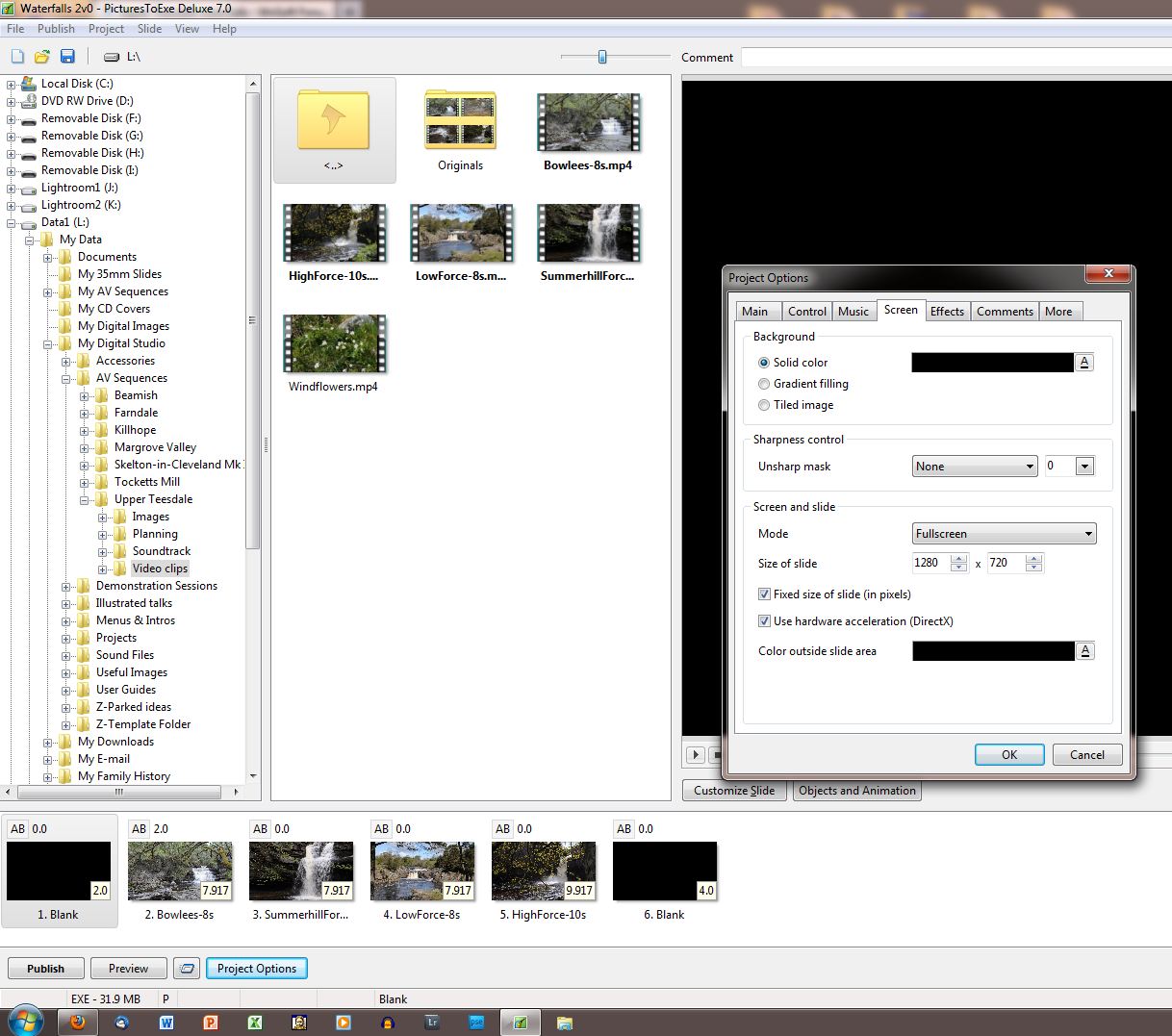
Task: Click the New project icon
Action: click(x=17, y=57)
